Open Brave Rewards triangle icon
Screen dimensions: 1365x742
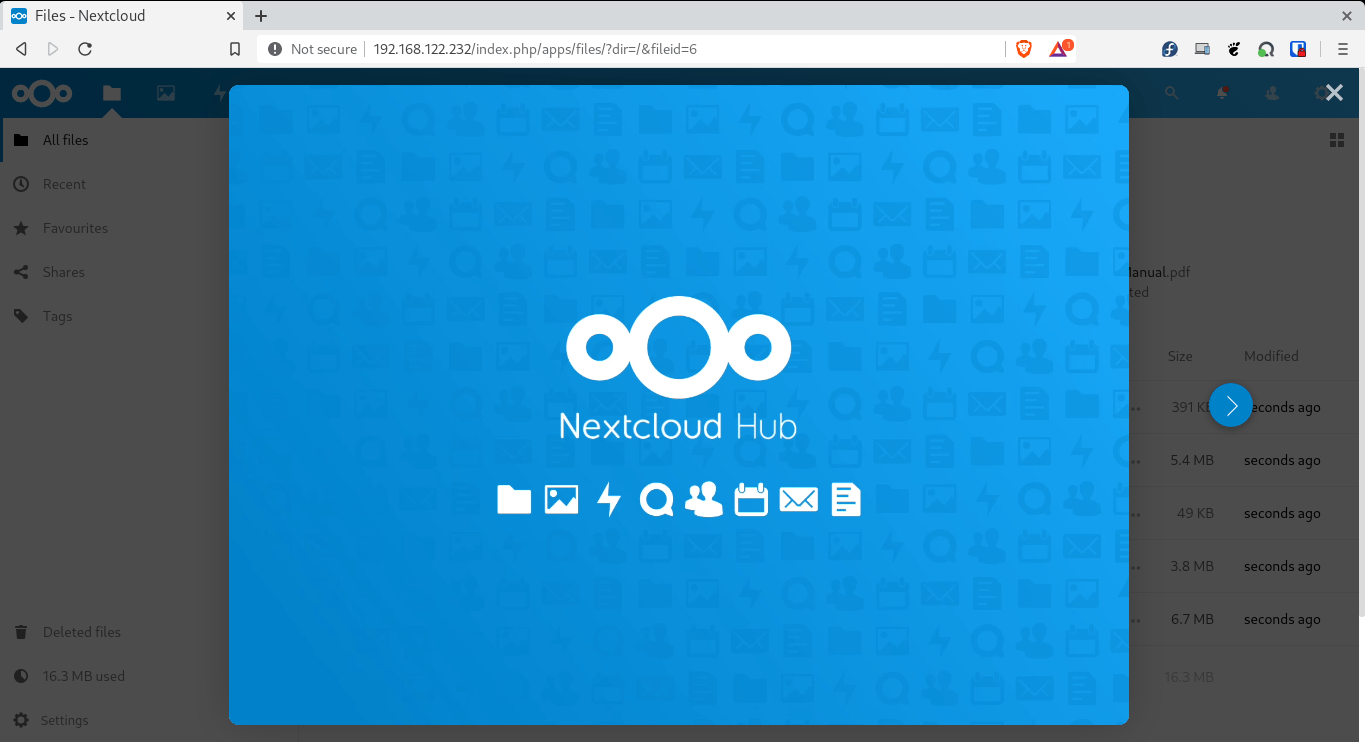point(1059,49)
